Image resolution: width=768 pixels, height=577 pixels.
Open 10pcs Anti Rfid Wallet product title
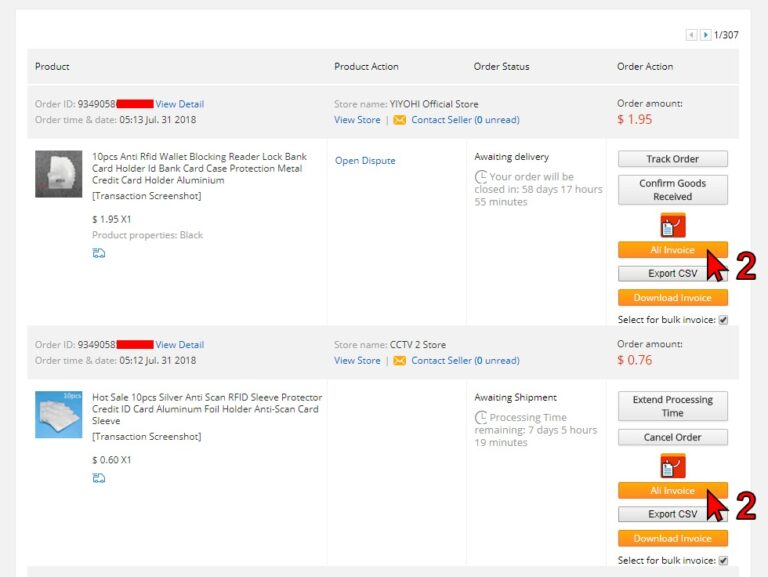point(199,168)
